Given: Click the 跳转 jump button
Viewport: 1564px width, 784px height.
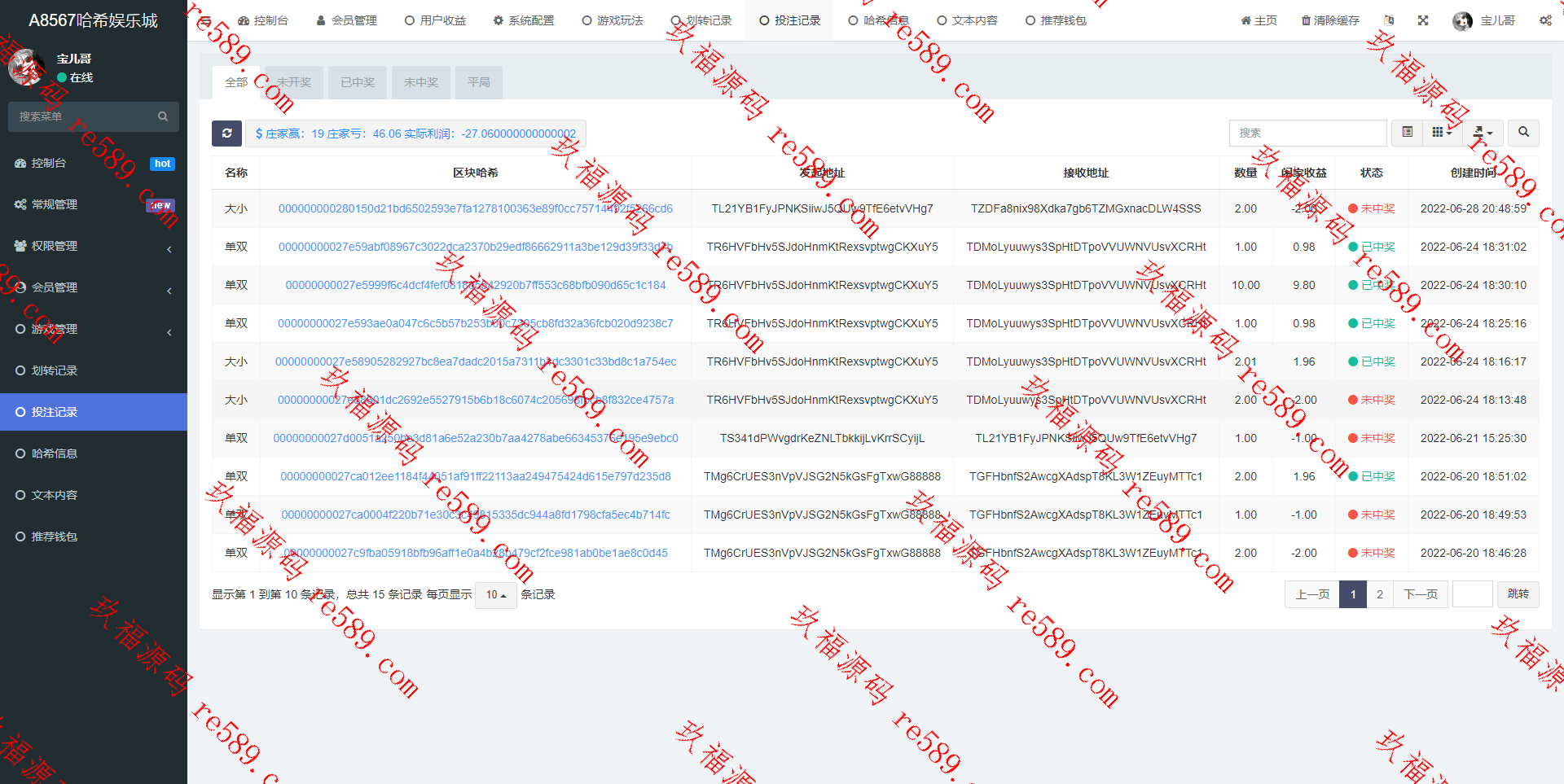Looking at the screenshot, I should (1518, 594).
